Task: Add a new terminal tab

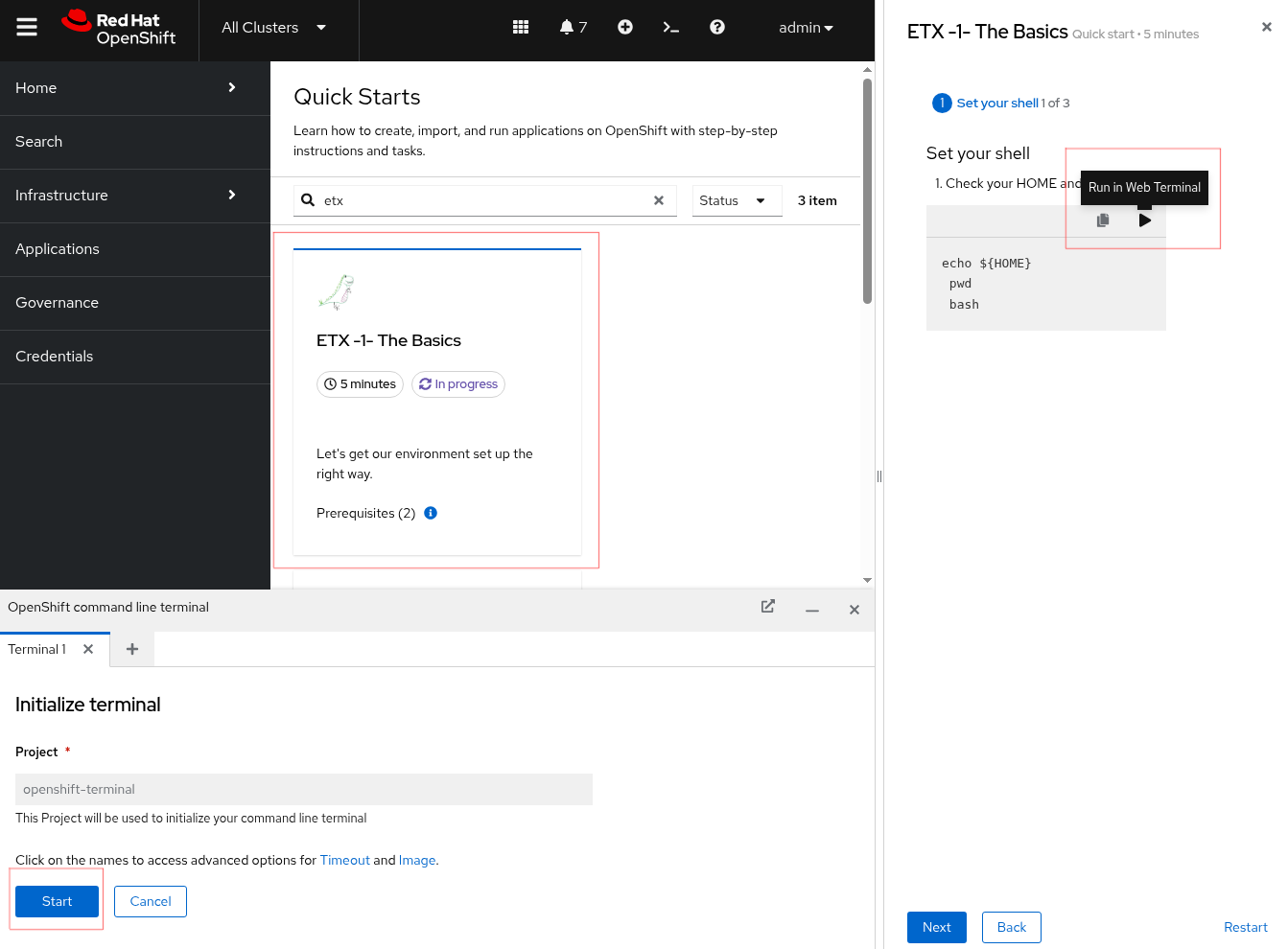Action: click(x=132, y=650)
